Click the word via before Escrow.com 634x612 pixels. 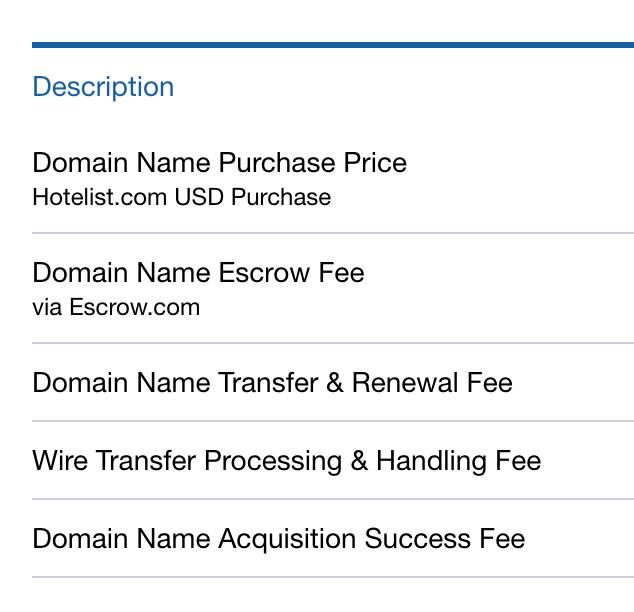47,307
